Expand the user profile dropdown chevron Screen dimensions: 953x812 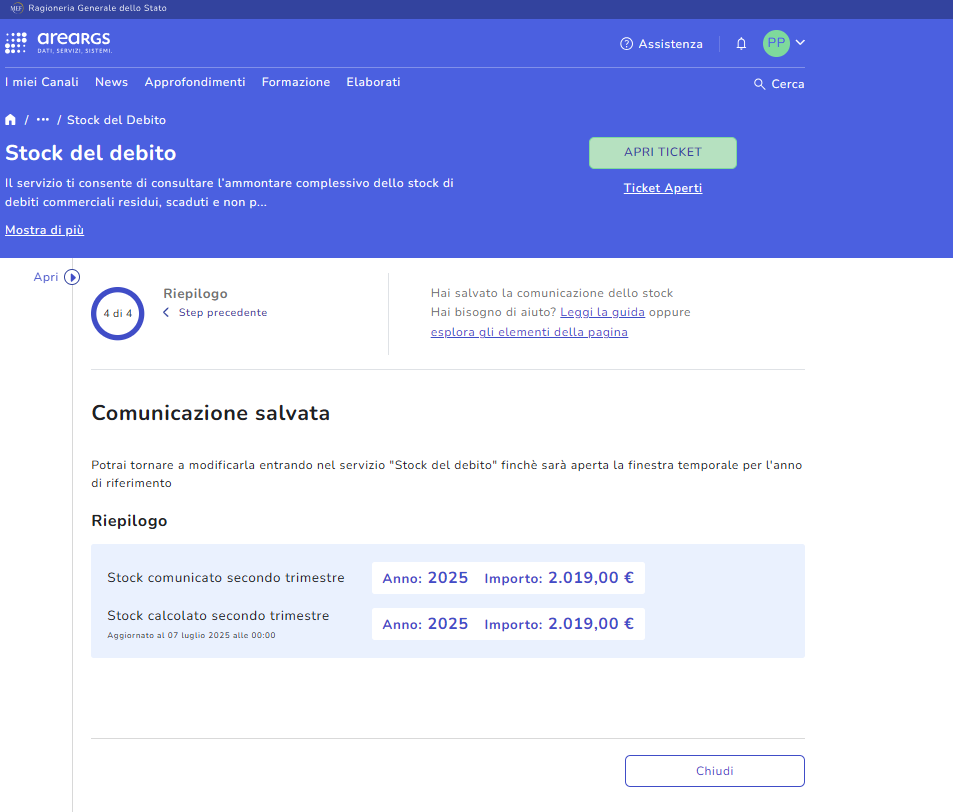800,43
